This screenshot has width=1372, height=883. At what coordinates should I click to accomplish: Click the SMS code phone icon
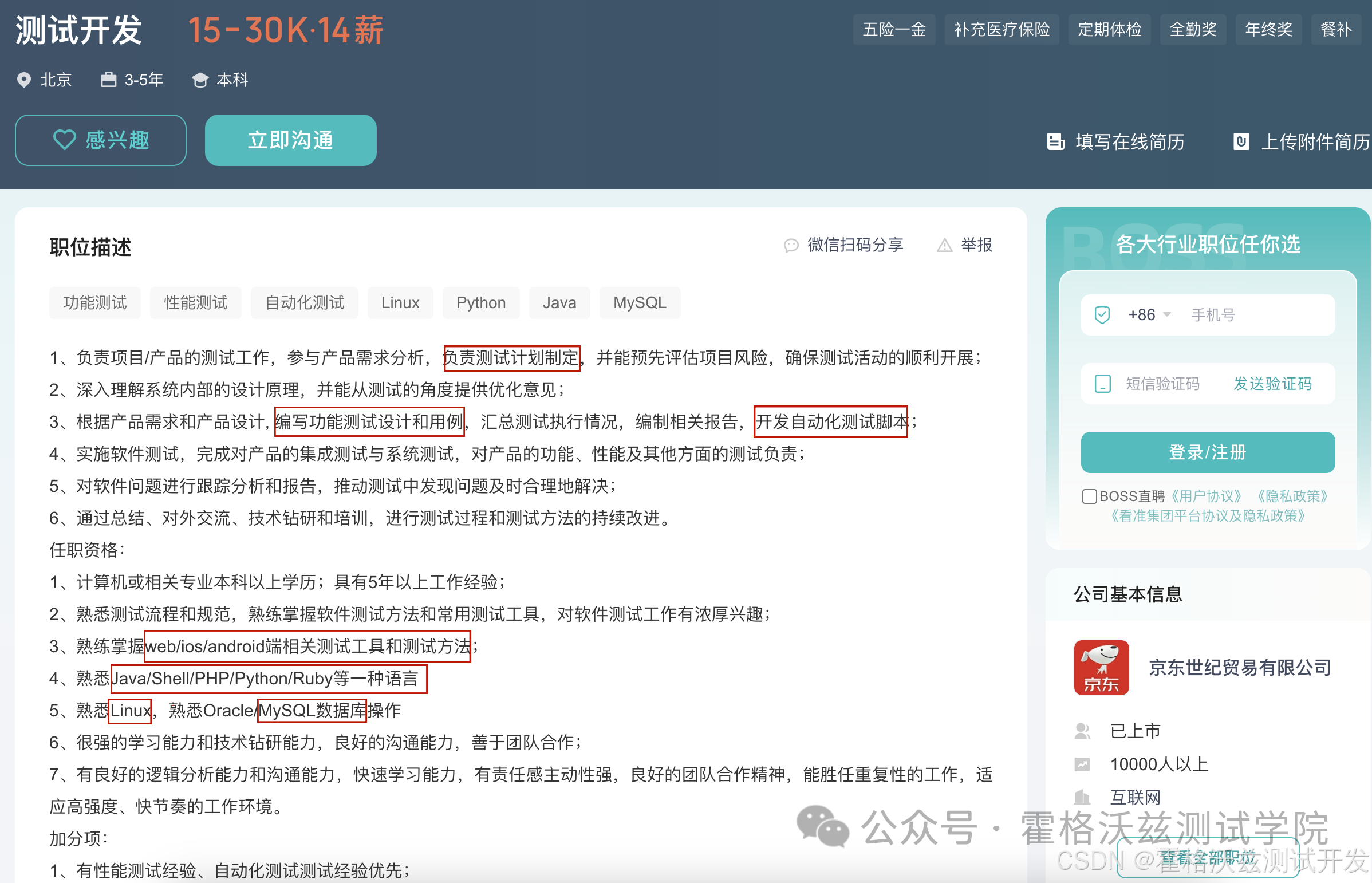[1102, 384]
